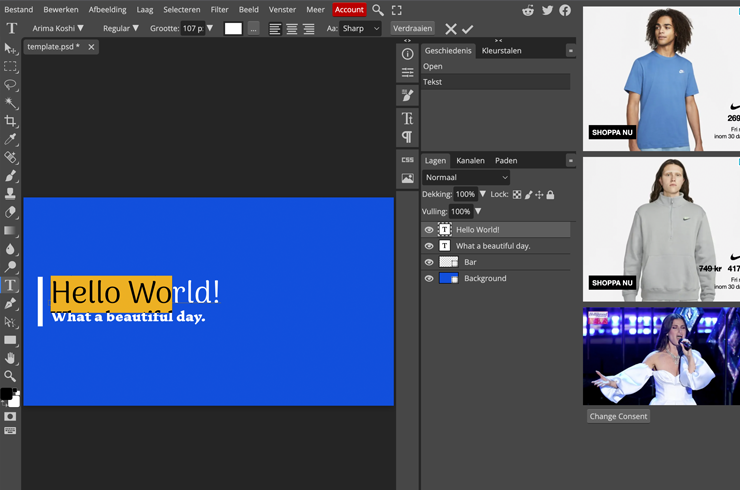Select the Blur tool
Screen dimensions: 740x490
coord(10,249)
